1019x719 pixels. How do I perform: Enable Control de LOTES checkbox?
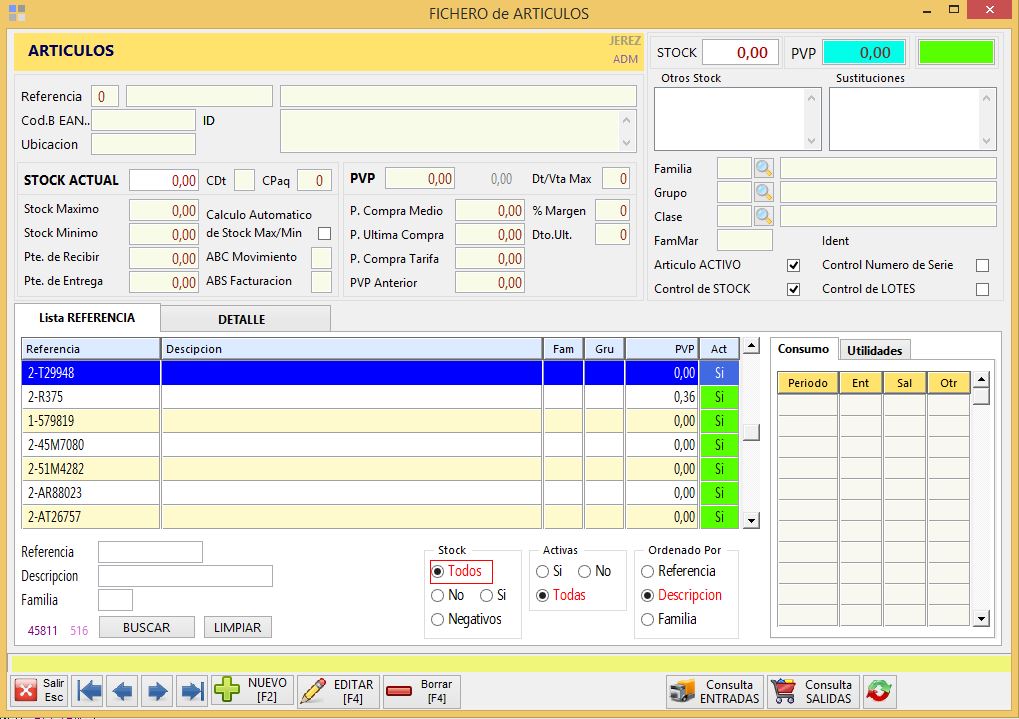point(982,290)
